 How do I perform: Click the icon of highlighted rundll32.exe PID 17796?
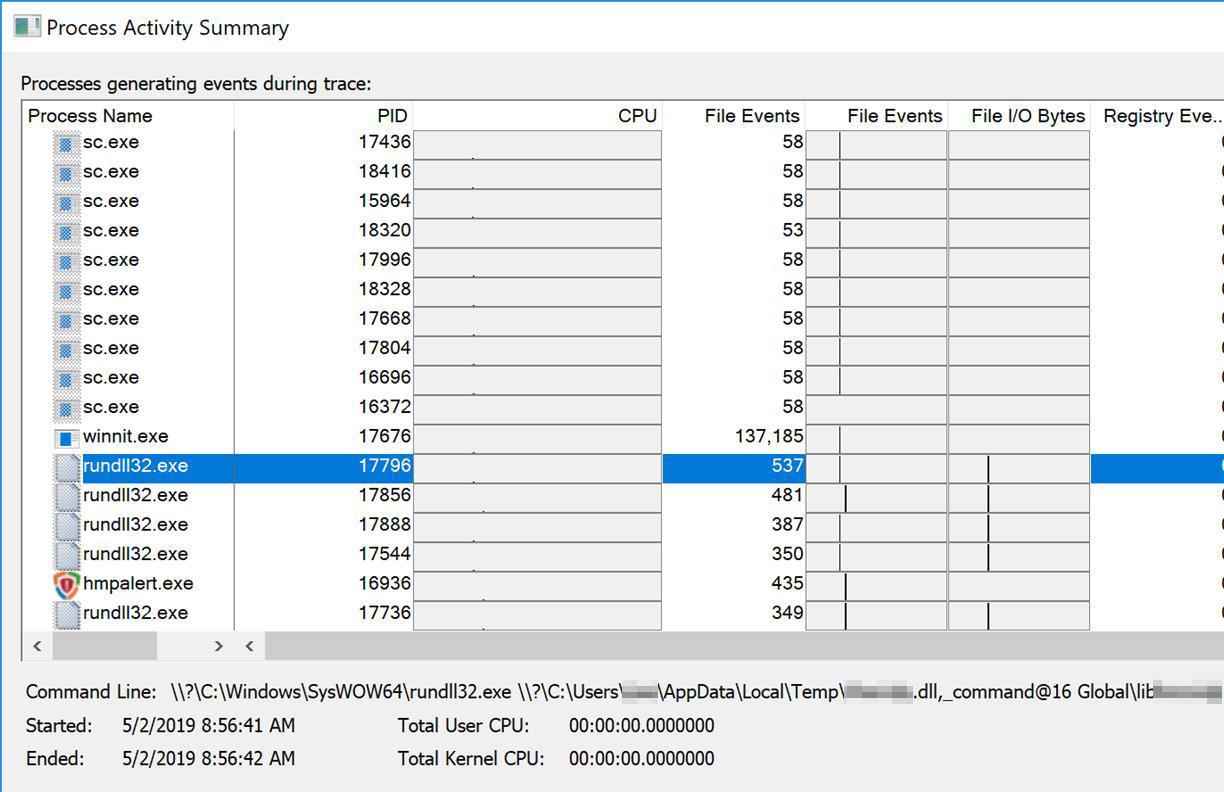tap(66, 467)
